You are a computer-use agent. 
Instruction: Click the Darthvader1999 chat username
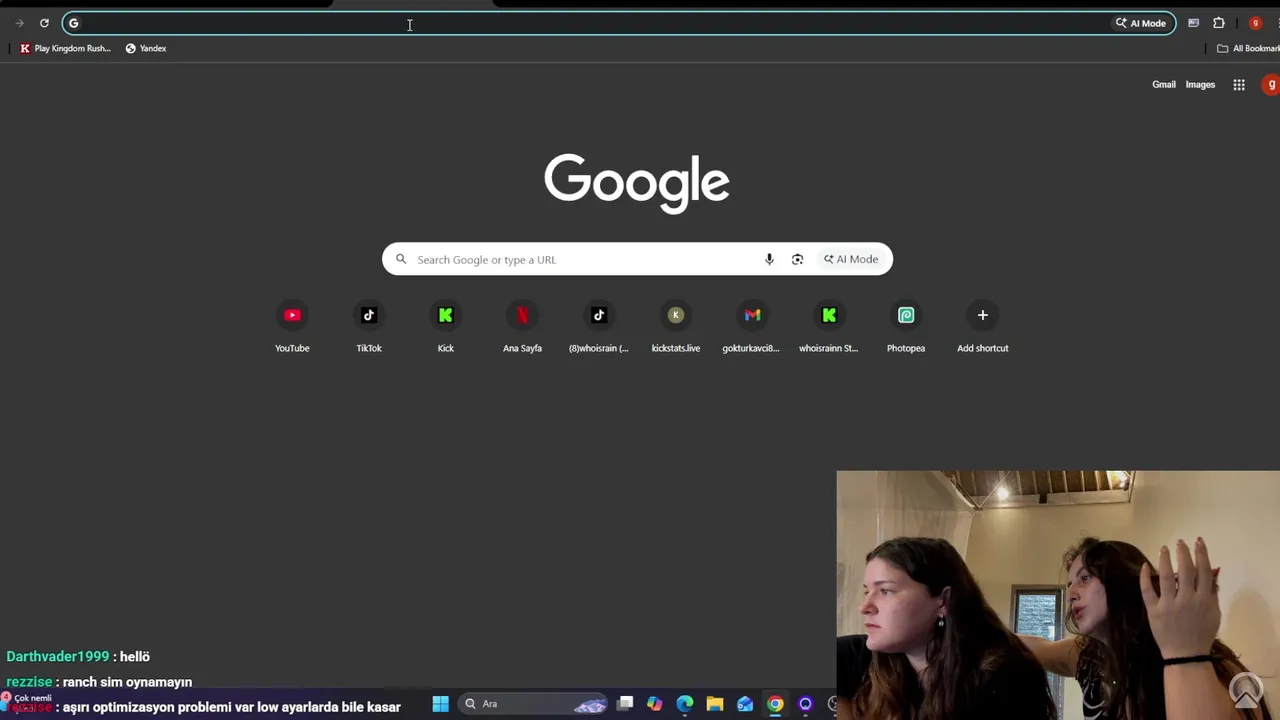pos(57,656)
